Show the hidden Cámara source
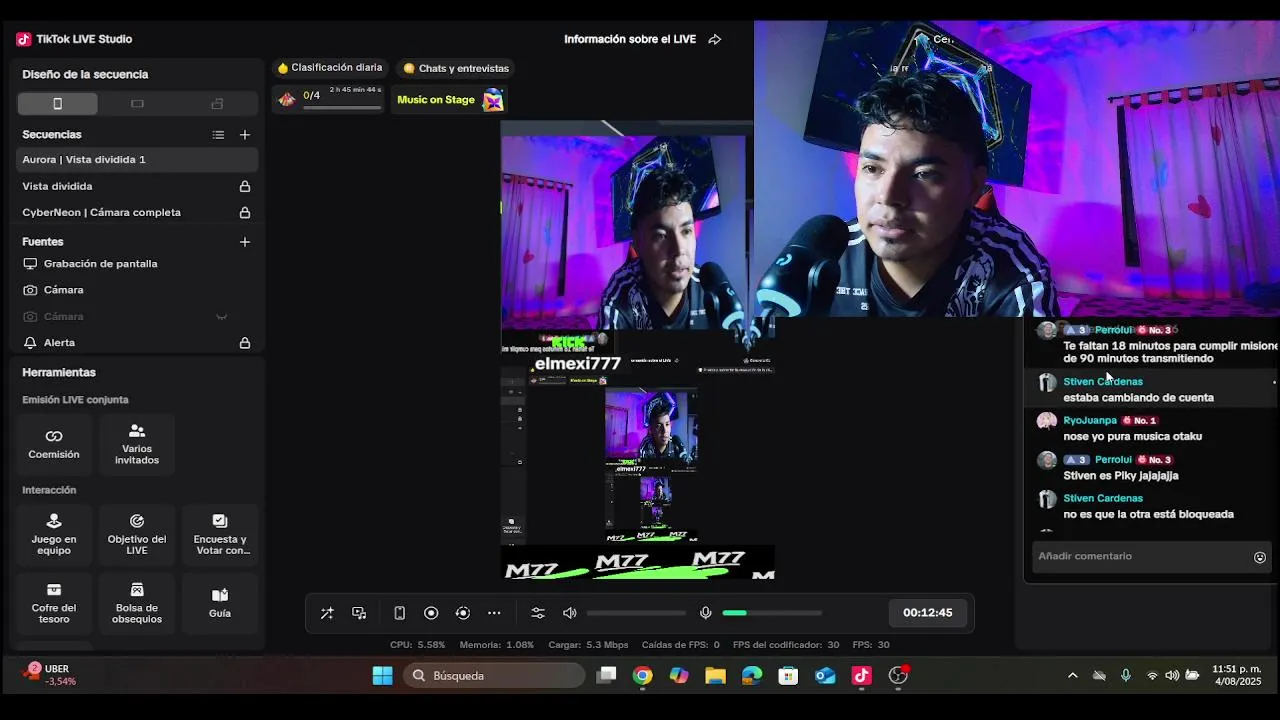Image resolution: width=1280 pixels, height=720 pixels. click(222, 317)
